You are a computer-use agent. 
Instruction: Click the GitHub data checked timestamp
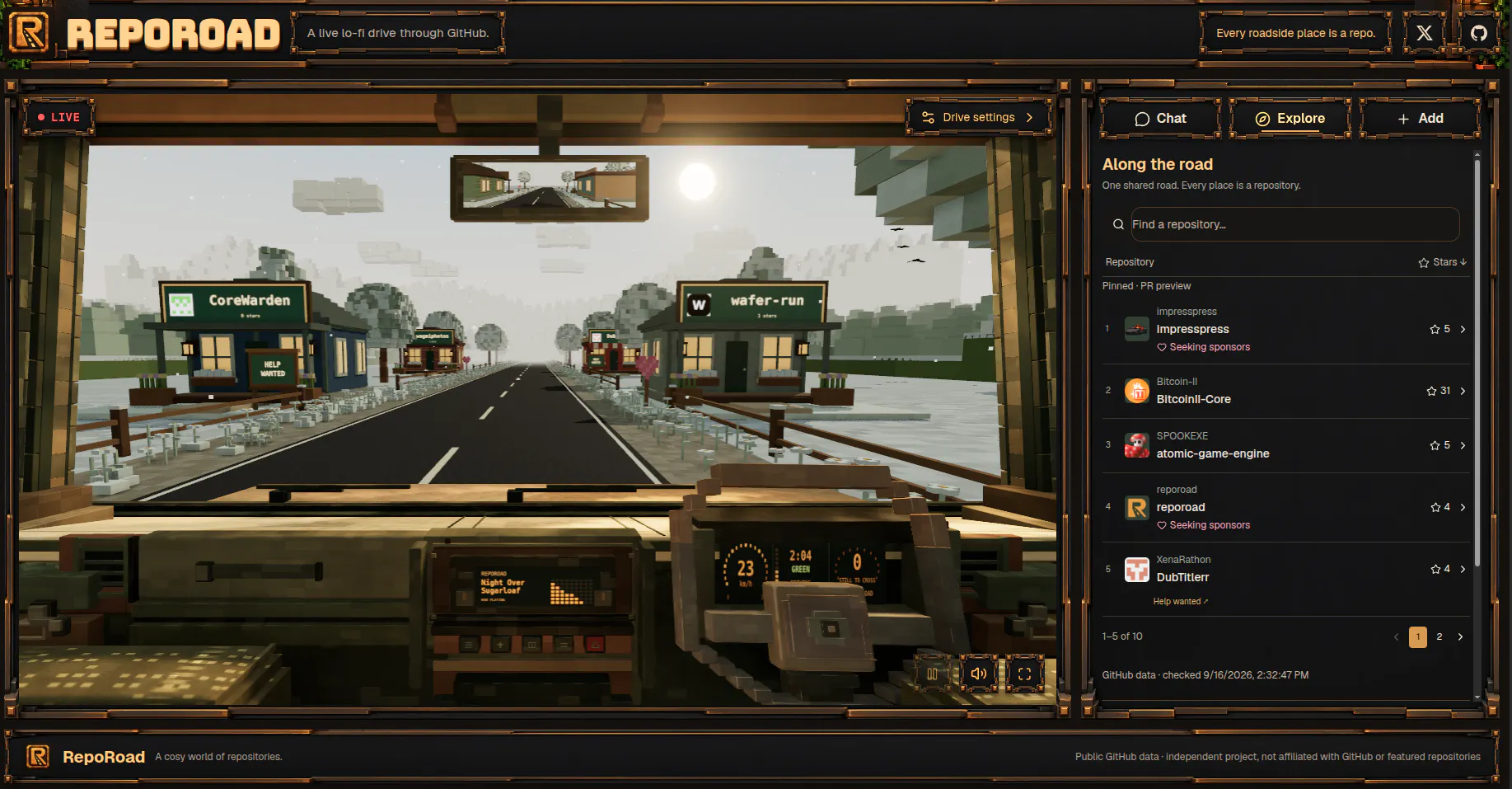[1205, 675]
